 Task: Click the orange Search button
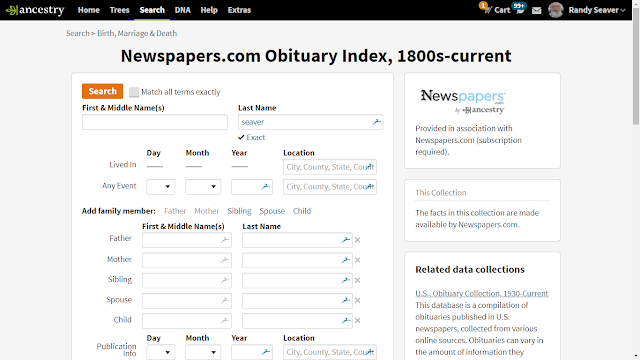(102, 91)
